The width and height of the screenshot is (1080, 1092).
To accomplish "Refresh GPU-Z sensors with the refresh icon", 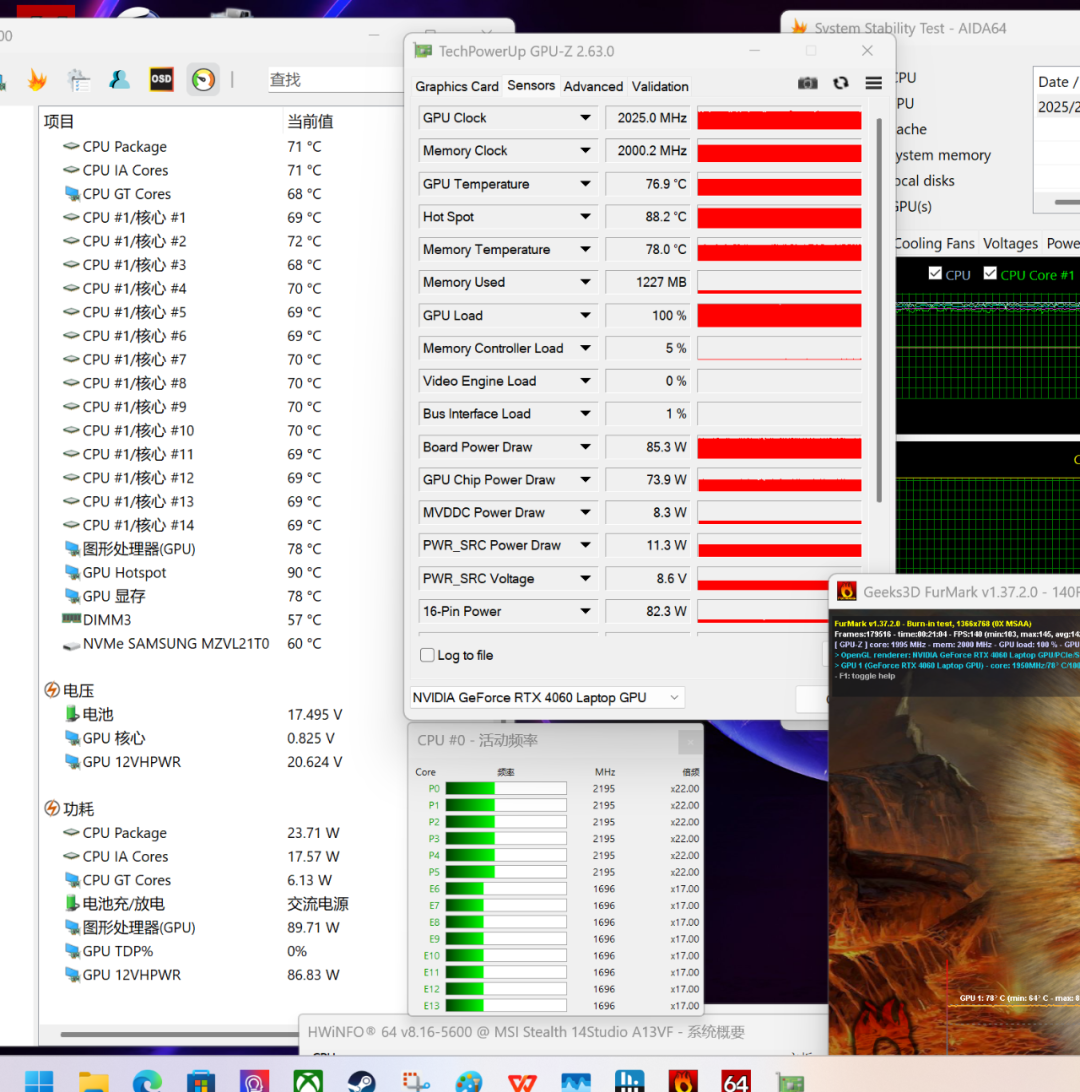I will [840, 84].
